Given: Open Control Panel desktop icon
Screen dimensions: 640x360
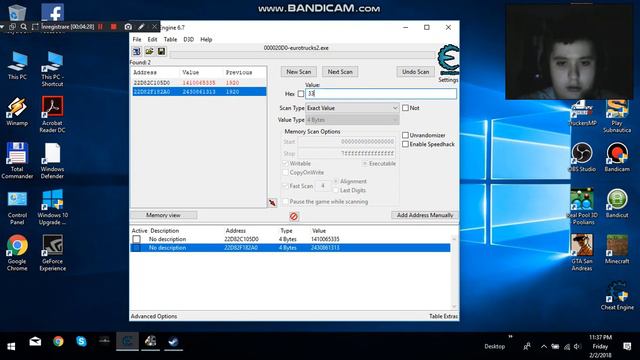Looking at the screenshot, I should tap(17, 207).
